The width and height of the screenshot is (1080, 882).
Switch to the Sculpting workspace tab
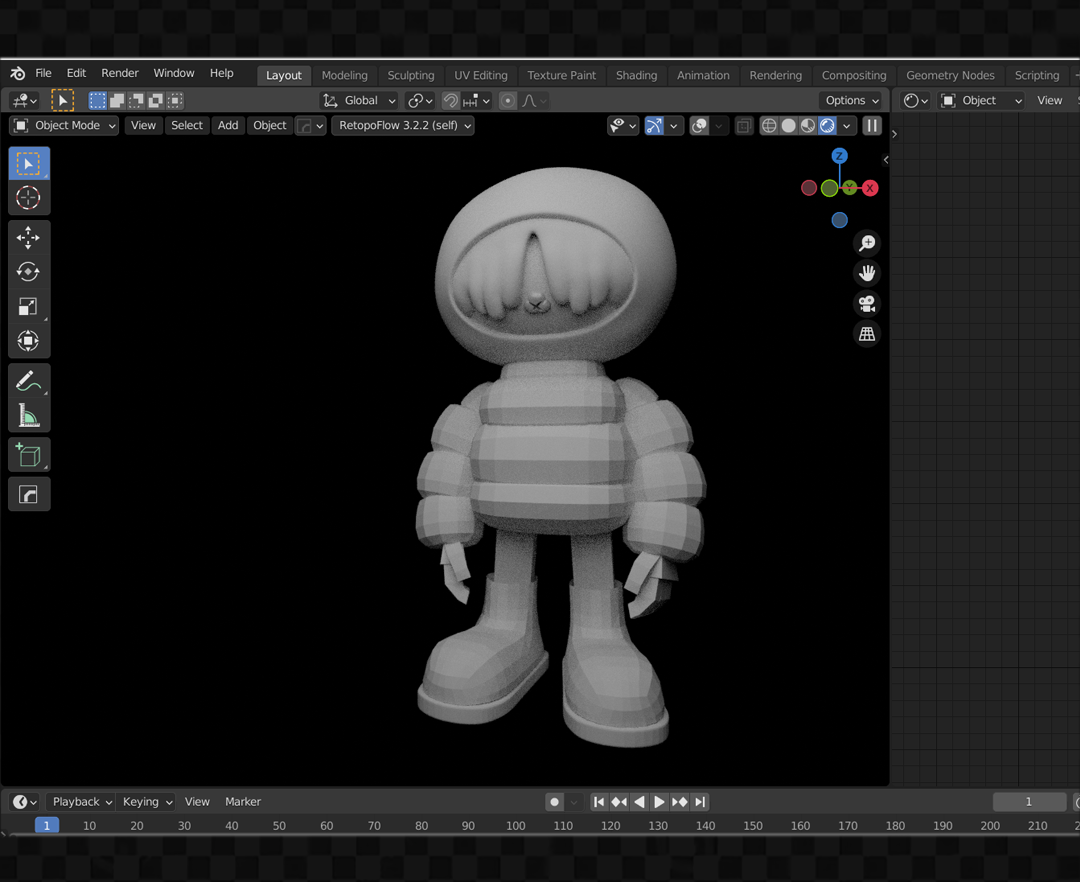(x=411, y=76)
